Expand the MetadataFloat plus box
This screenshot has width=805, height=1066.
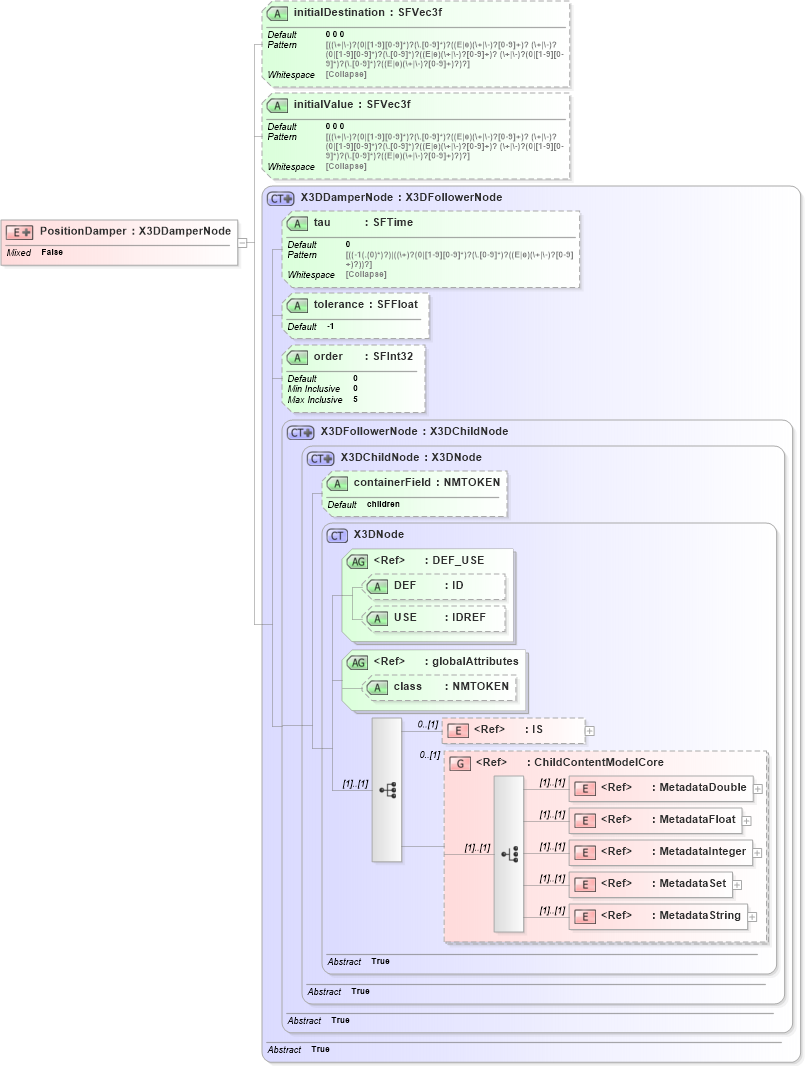tap(747, 821)
